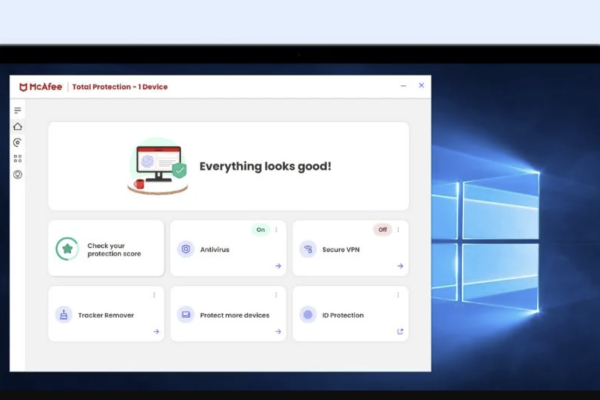
Task: Open the hamburger menu in sidebar
Action: click(x=17, y=110)
